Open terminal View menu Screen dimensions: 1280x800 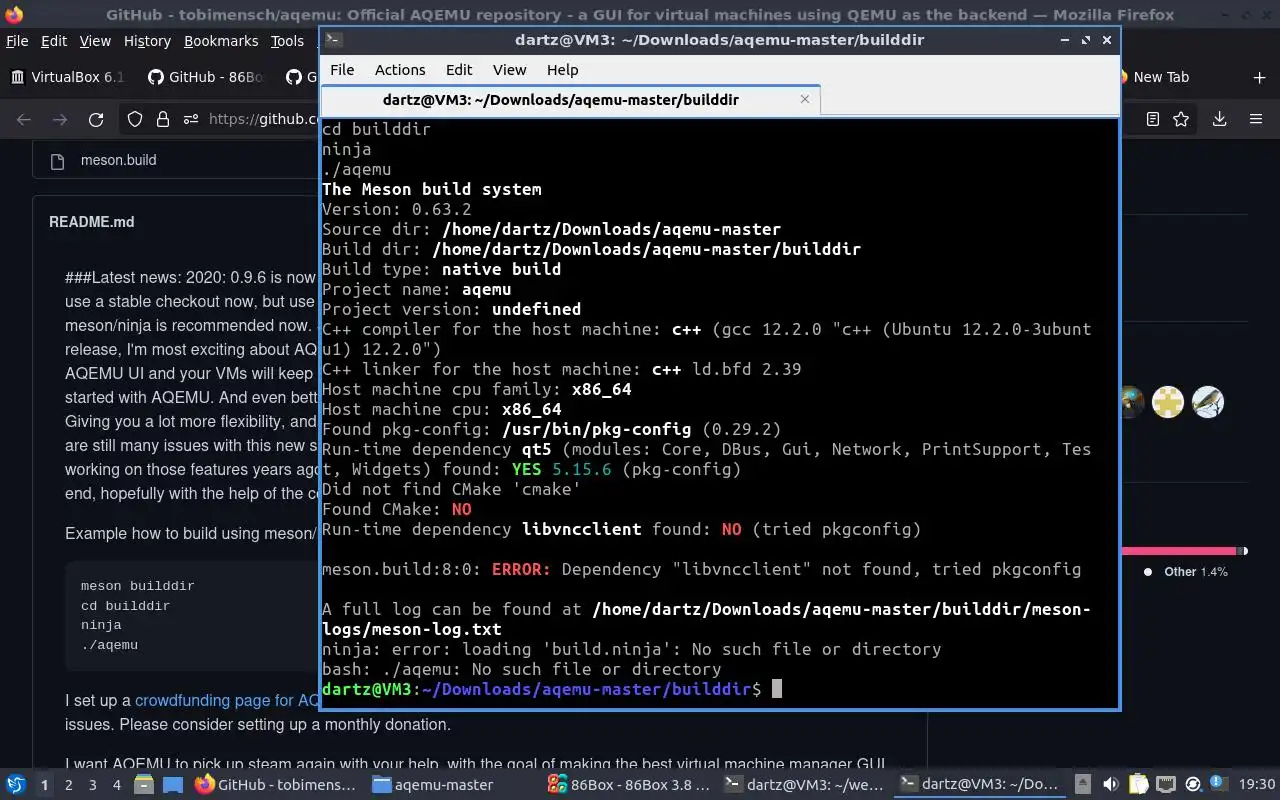click(509, 70)
